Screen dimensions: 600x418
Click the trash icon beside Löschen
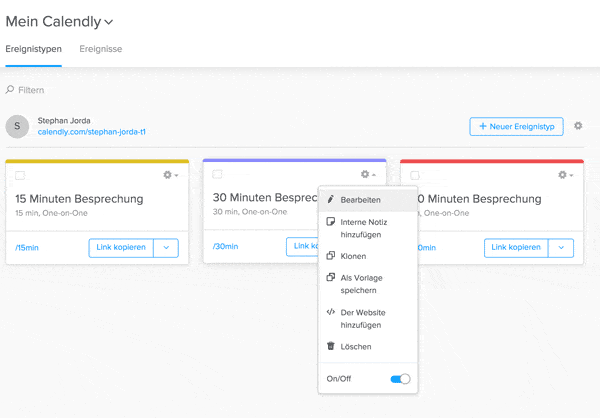pos(331,346)
